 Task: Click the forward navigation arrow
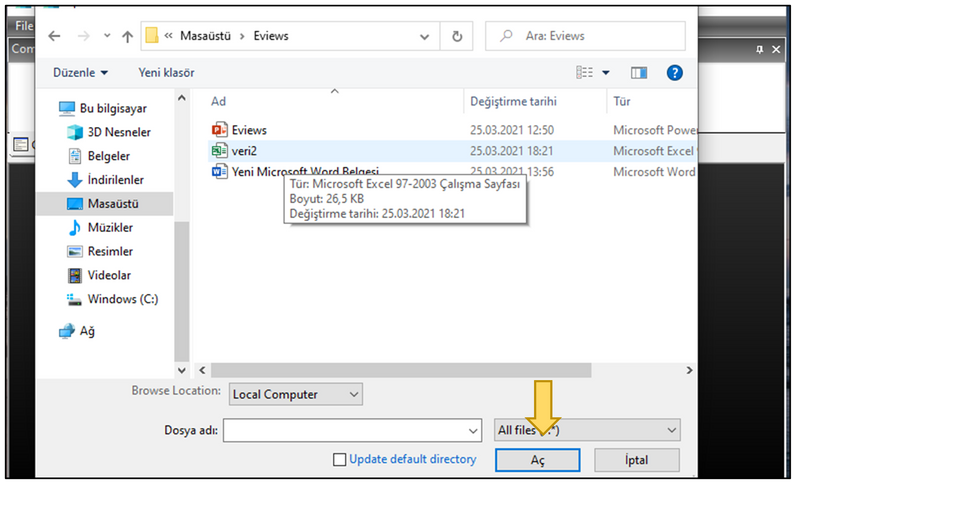click(83, 36)
